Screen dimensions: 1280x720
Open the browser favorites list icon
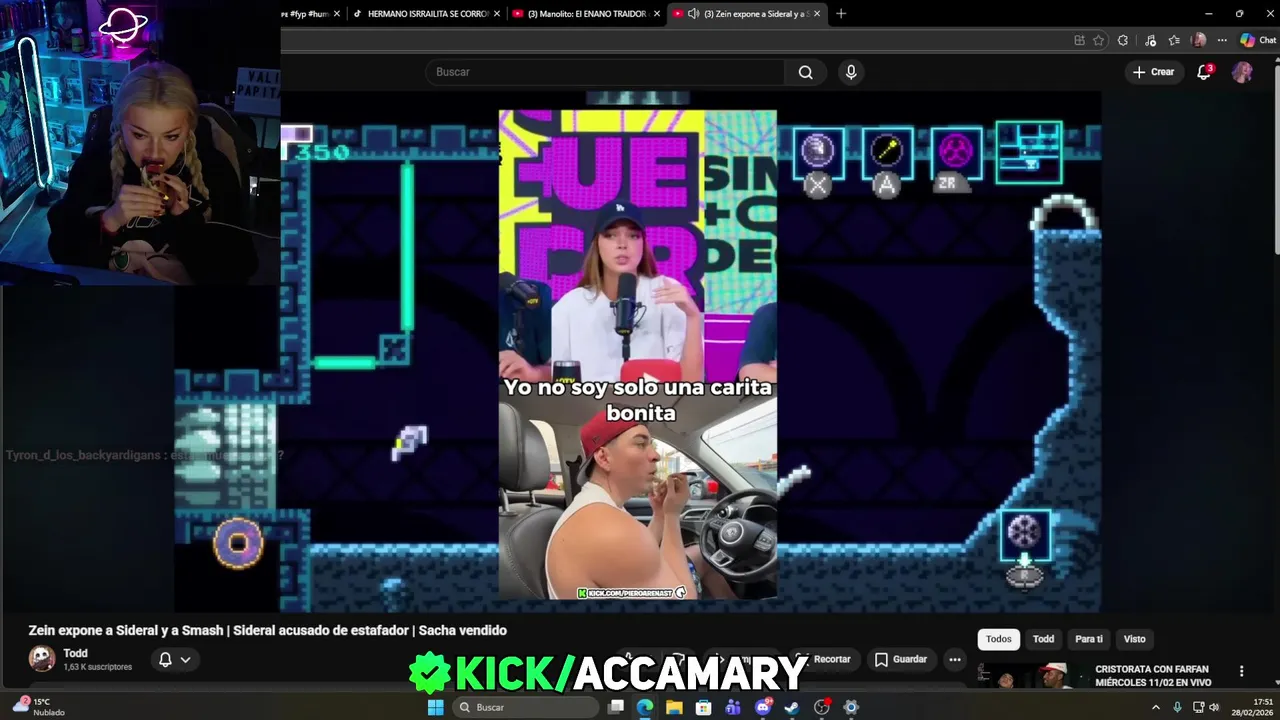(x=1174, y=40)
